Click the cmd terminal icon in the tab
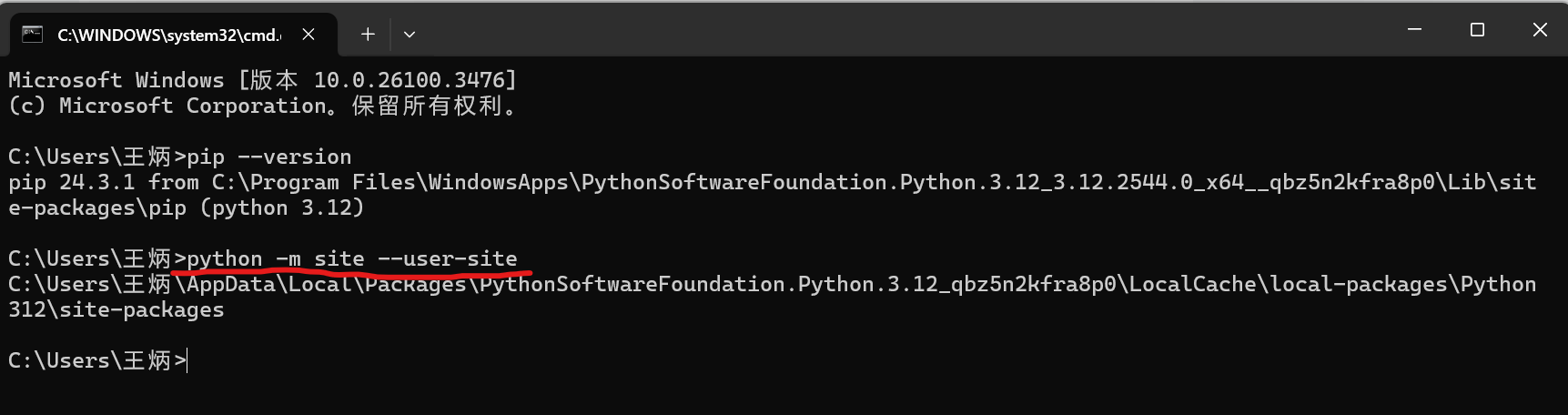This screenshot has width=1568, height=415. click(x=33, y=35)
